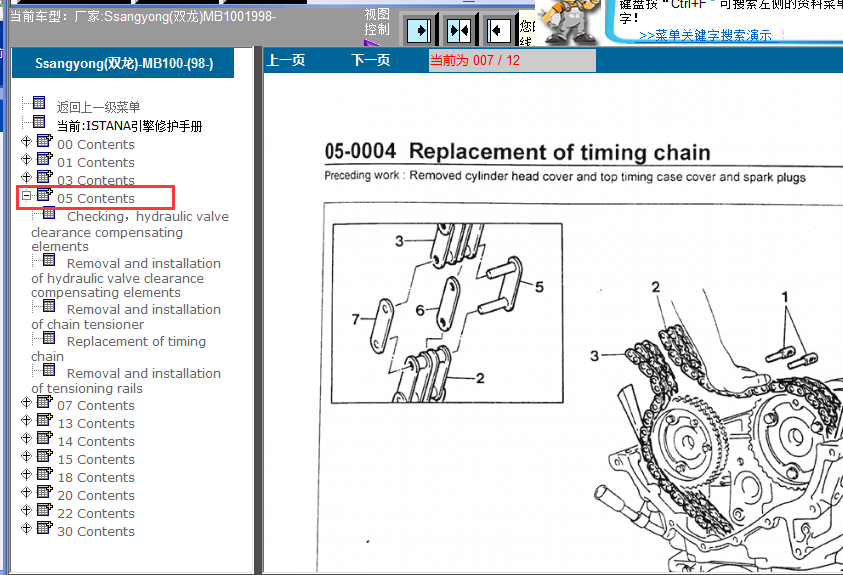Expand the 07 Contents node
Viewport: 843px width, 575px height.
point(26,402)
